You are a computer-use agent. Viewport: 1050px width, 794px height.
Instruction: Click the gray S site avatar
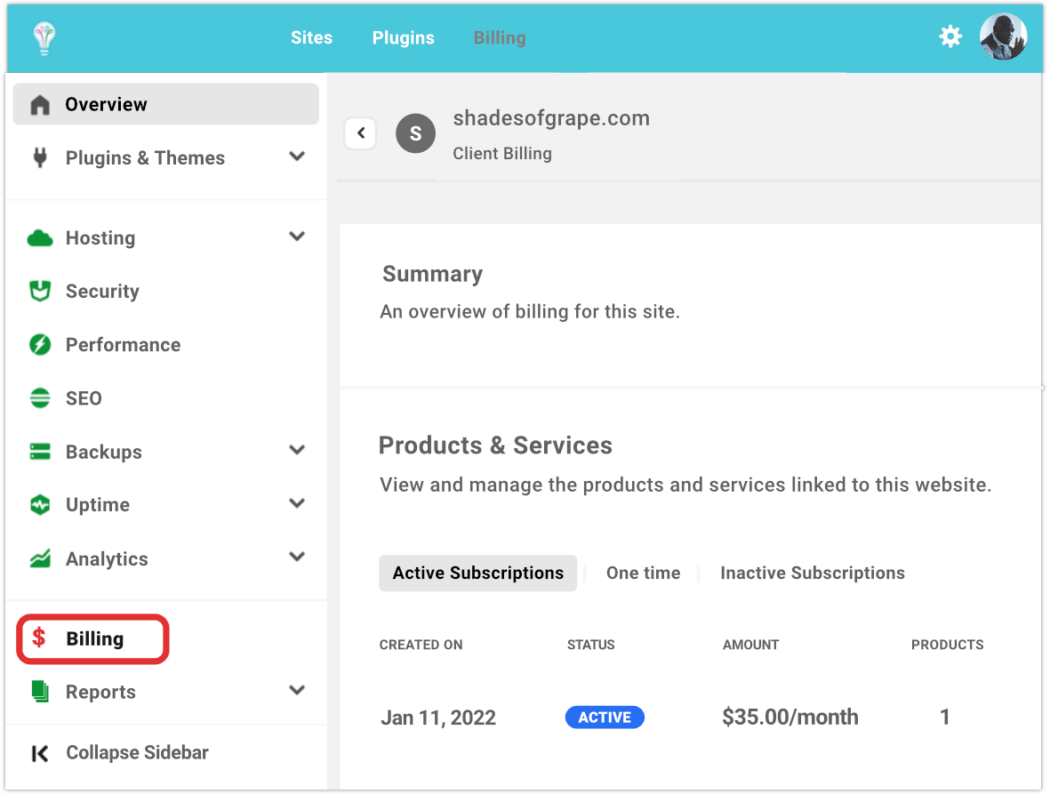click(x=415, y=133)
